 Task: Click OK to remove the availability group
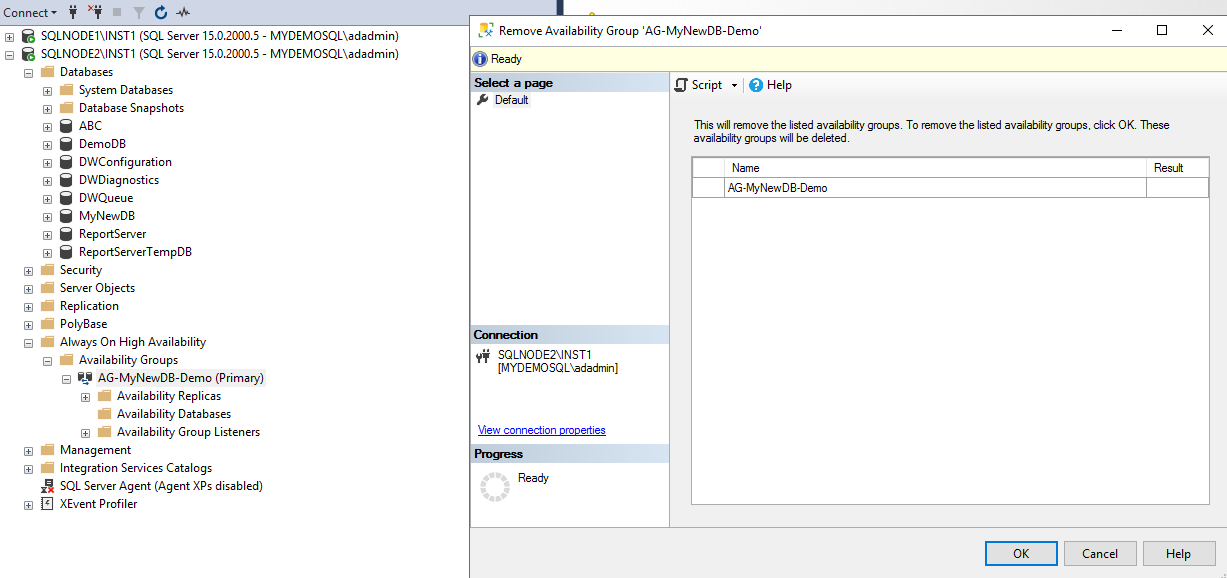click(1021, 553)
